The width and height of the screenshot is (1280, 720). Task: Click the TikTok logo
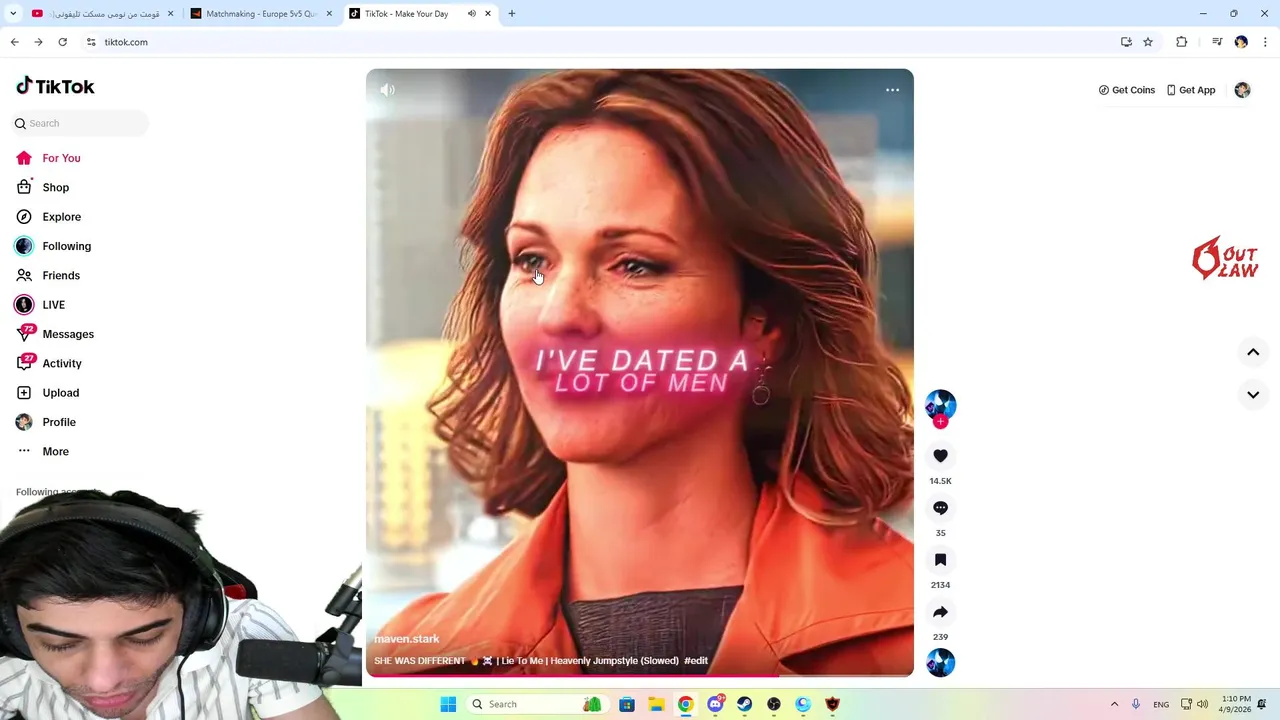[x=55, y=86]
